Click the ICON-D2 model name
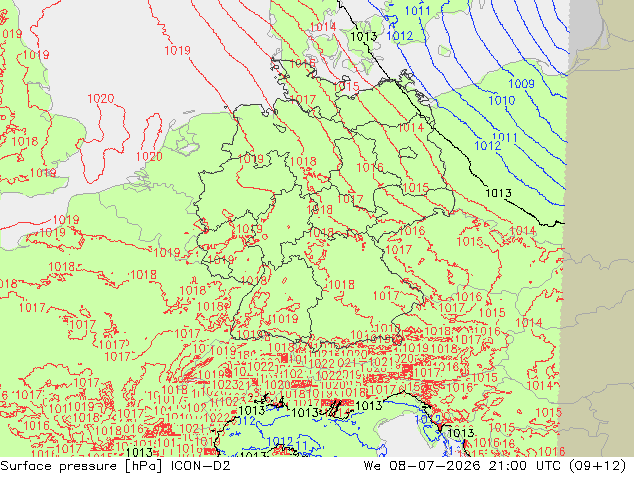Viewport: 634px width, 490px height. click(x=201, y=466)
